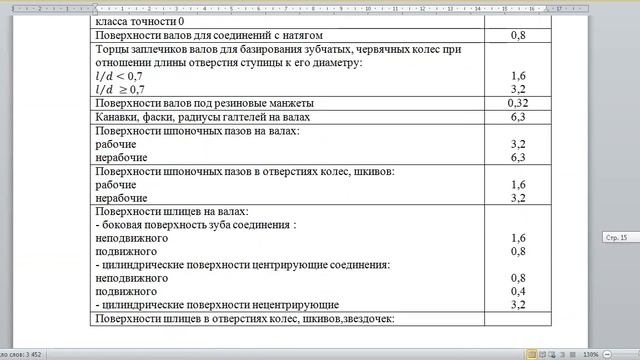Click value 0,32 for резиновые манжеты
This screenshot has width=640, height=360.
(x=518, y=103)
